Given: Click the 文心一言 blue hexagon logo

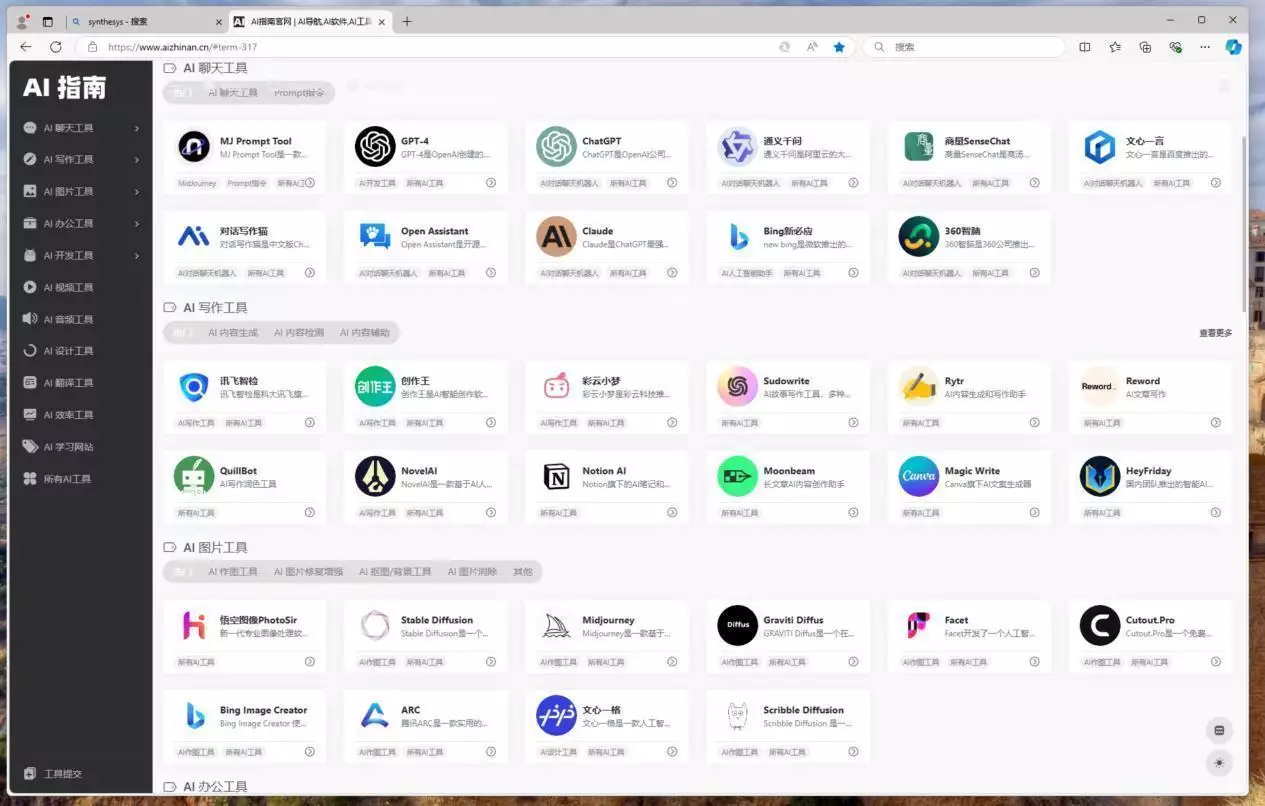Looking at the screenshot, I should tap(1100, 146).
